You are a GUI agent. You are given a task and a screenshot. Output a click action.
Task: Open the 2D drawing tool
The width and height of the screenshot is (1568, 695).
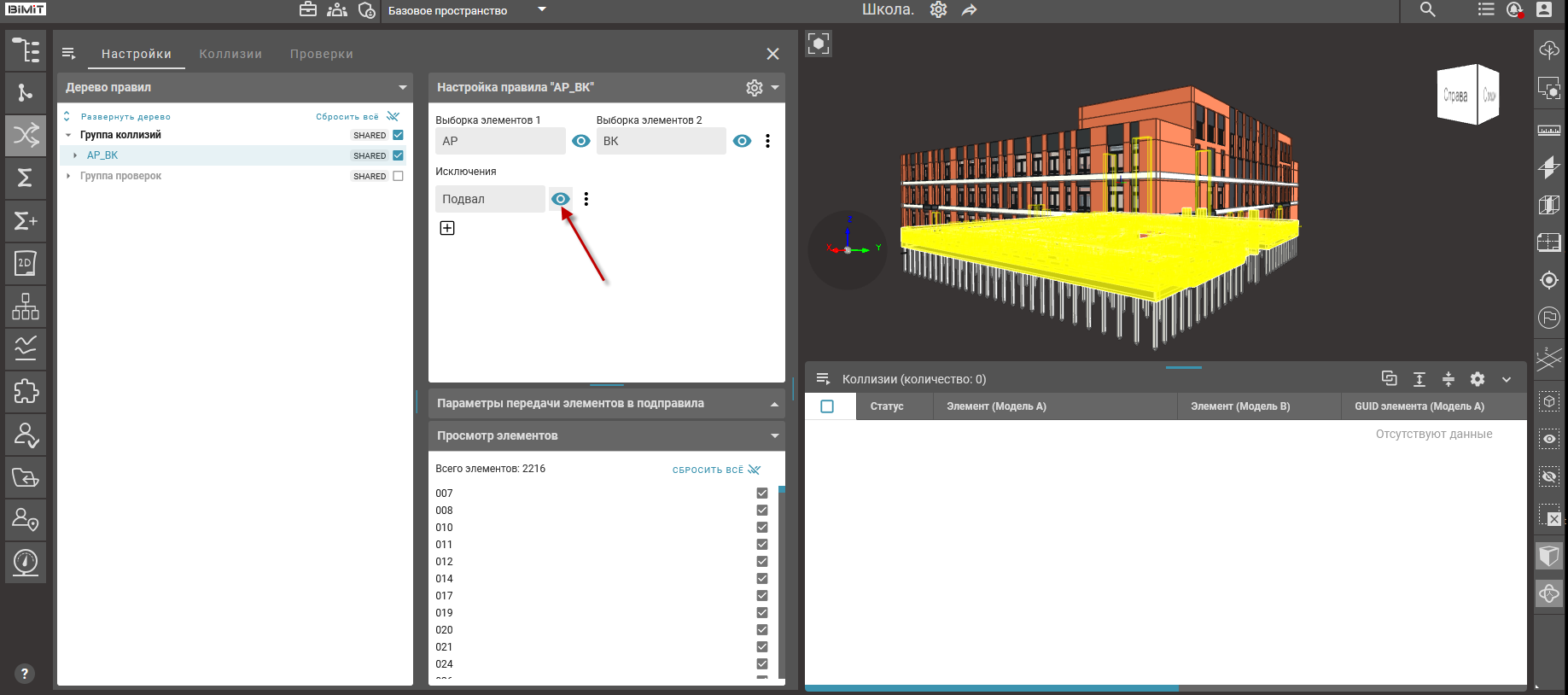pyautogui.click(x=26, y=263)
